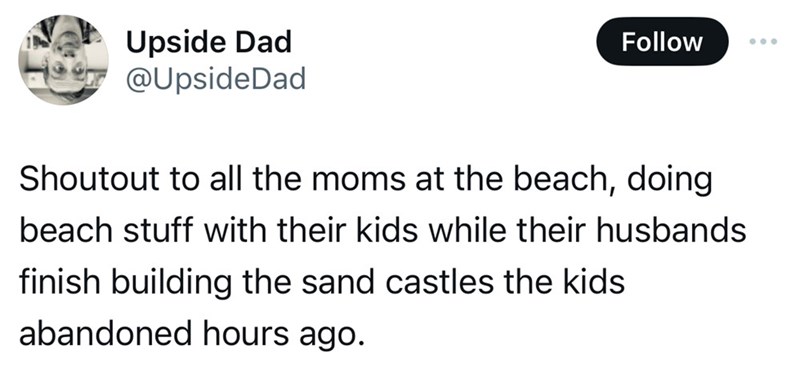The image size is (800, 373).
Task: Click the words finish building in the tweet
Action: pos(124,284)
